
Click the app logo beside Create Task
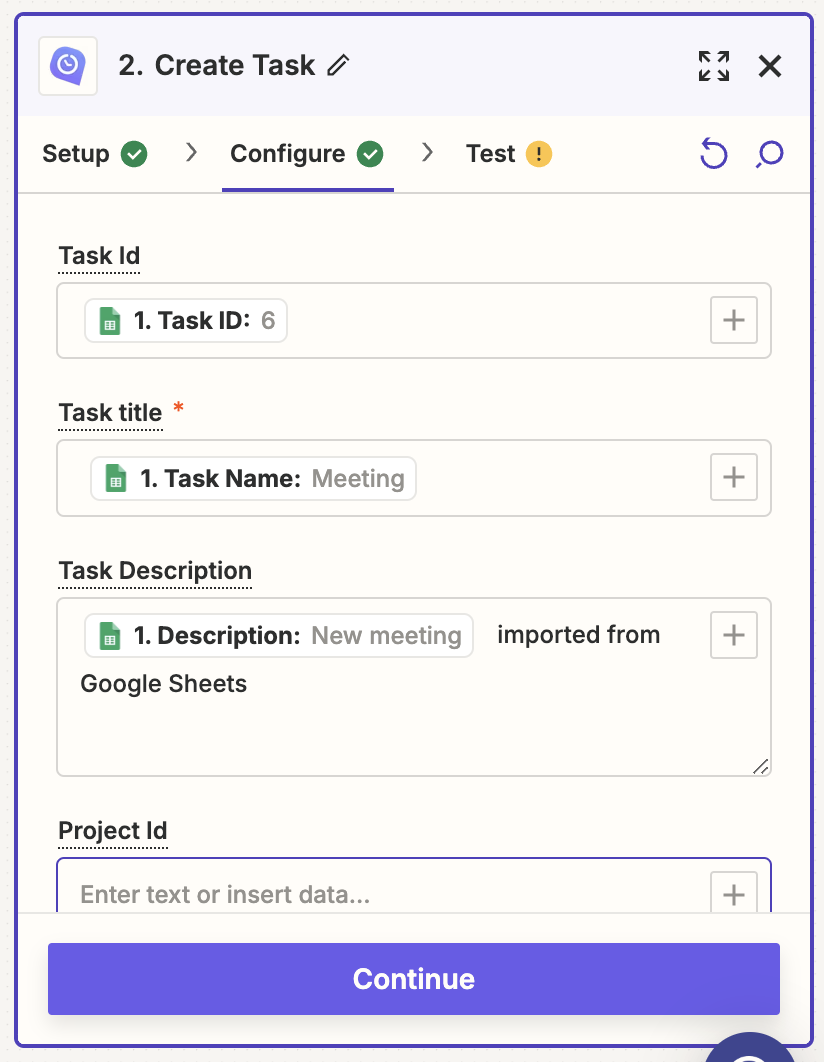point(66,65)
